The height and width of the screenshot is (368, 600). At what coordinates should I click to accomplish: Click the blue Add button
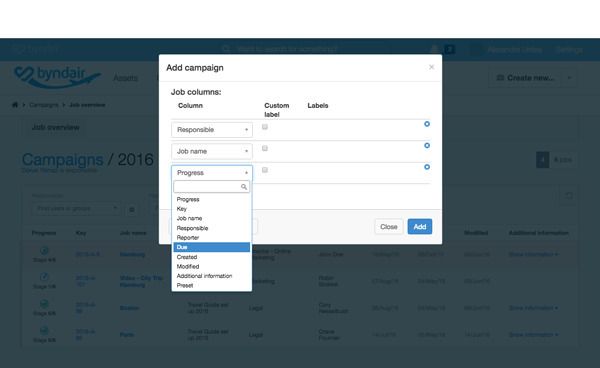[x=420, y=226]
